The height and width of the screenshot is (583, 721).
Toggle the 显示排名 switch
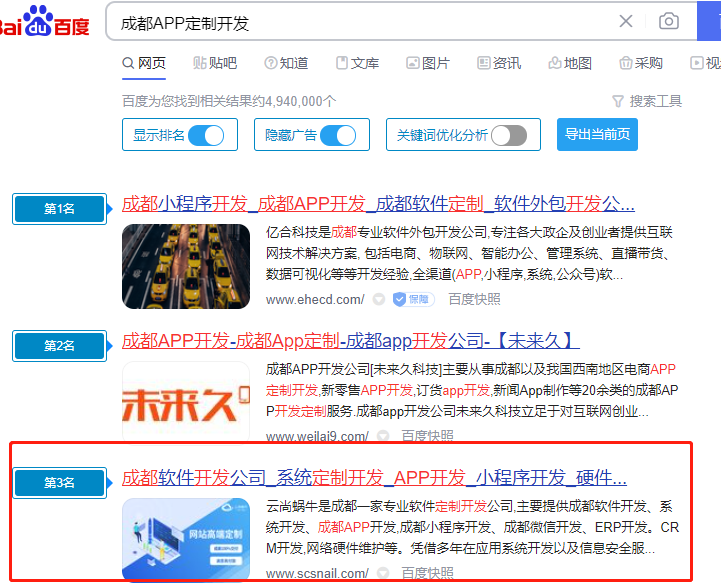(206, 135)
